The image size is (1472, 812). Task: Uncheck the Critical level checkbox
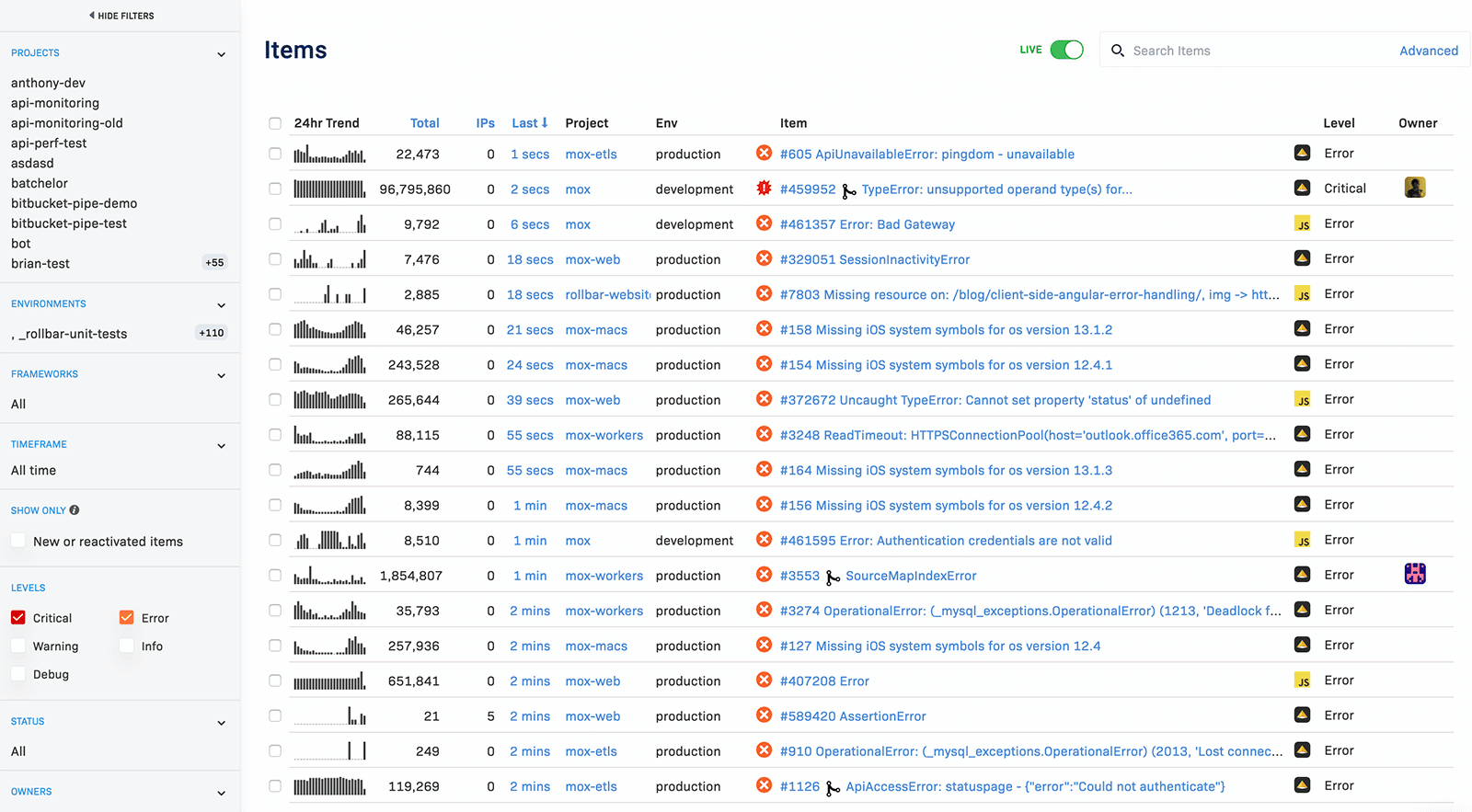tap(18, 617)
